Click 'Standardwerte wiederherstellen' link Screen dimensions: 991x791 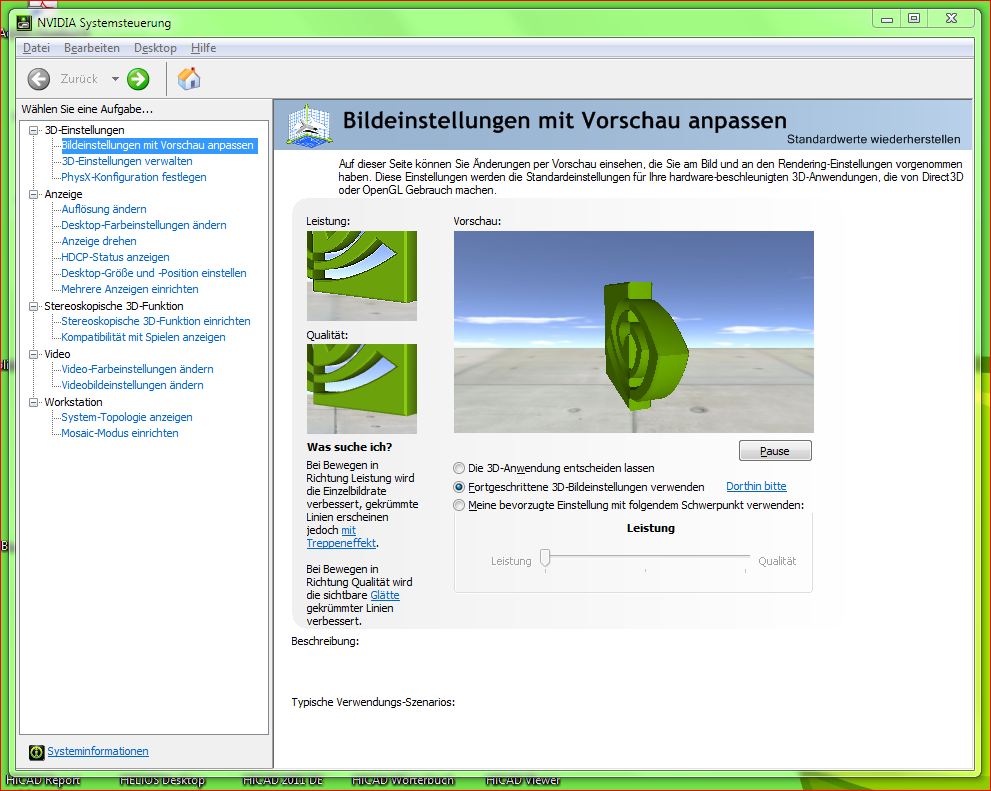[x=873, y=140]
